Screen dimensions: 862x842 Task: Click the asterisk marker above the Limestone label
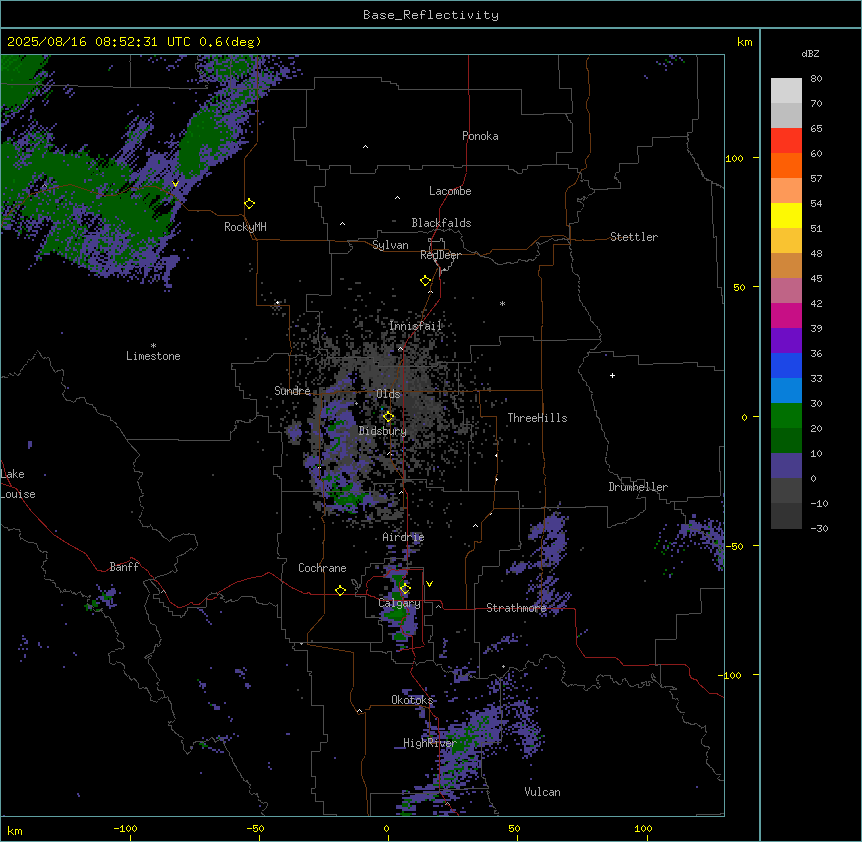pyautogui.click(x=153, y=346)
